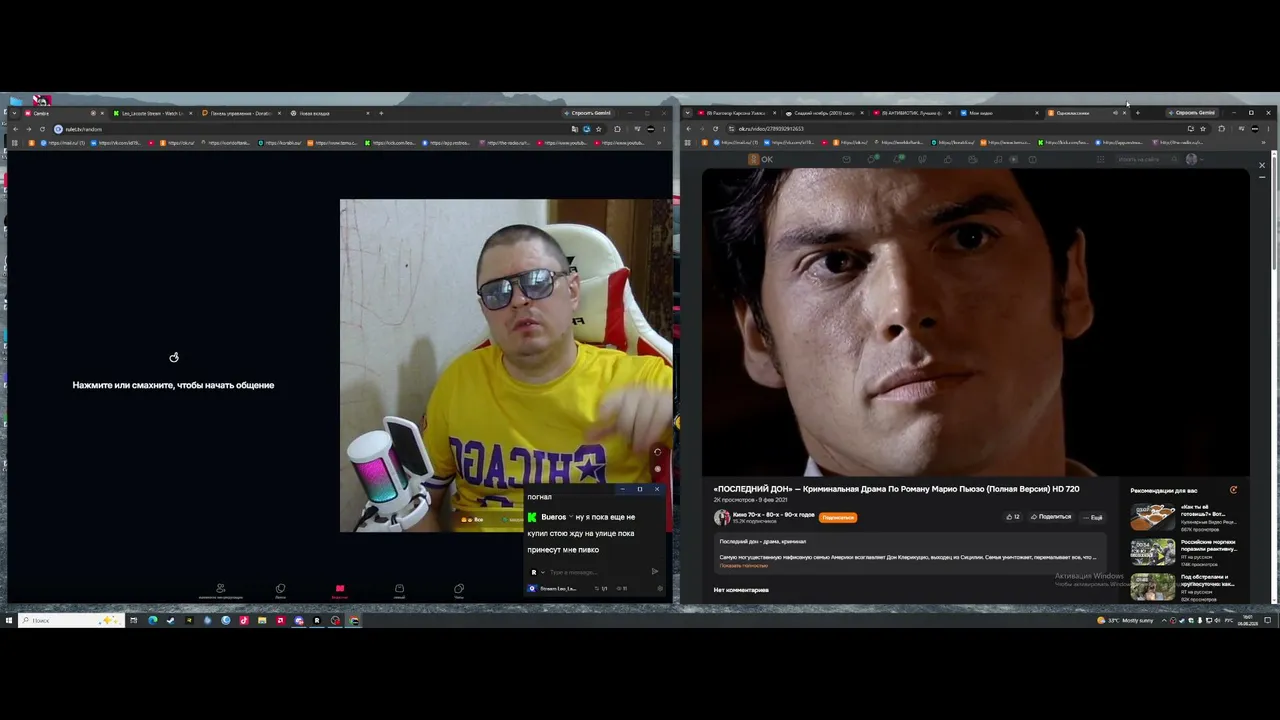Click the Windows Start button
This screenshot has height=720, width=1280.
pyautogui.click(x=9, y=620)
